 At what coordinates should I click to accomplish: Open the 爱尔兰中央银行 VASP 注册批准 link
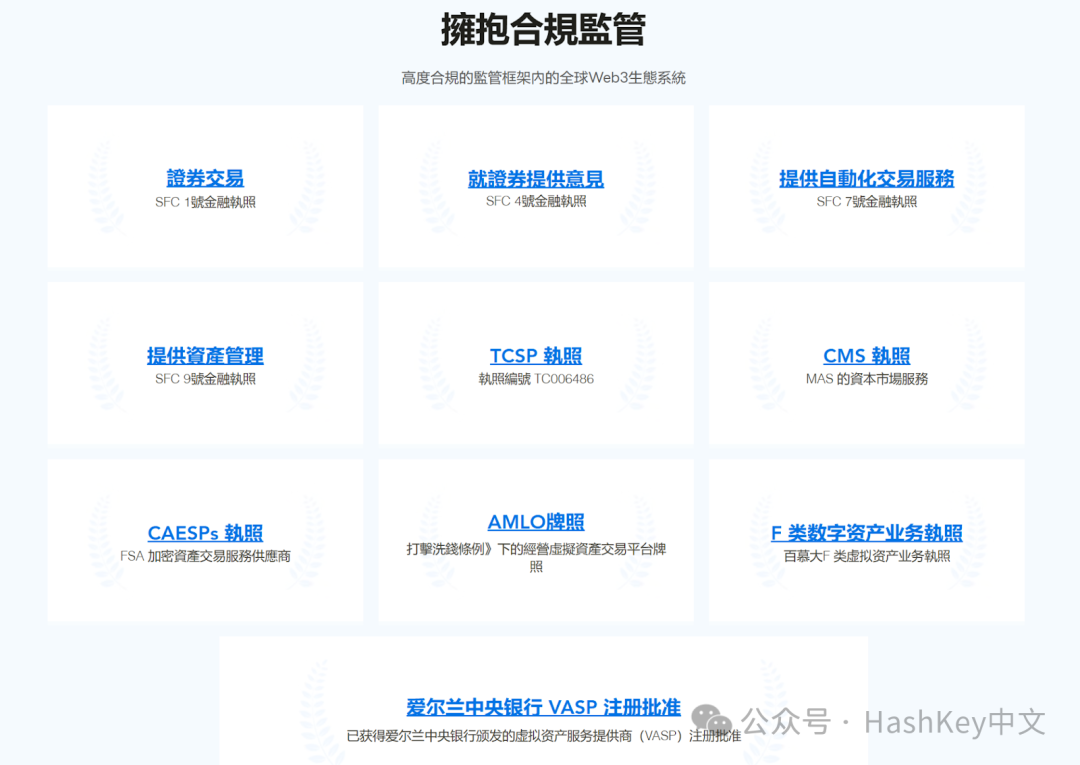(543, 707)
